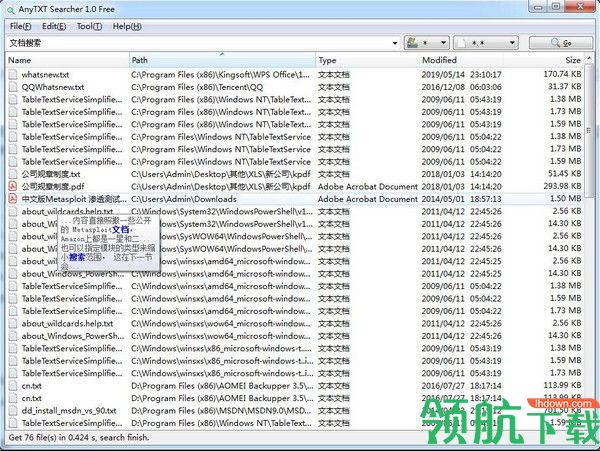Select the 公司规章制度.txt file name
Screen dimensions: 600x451
click(x=51, y=174)
